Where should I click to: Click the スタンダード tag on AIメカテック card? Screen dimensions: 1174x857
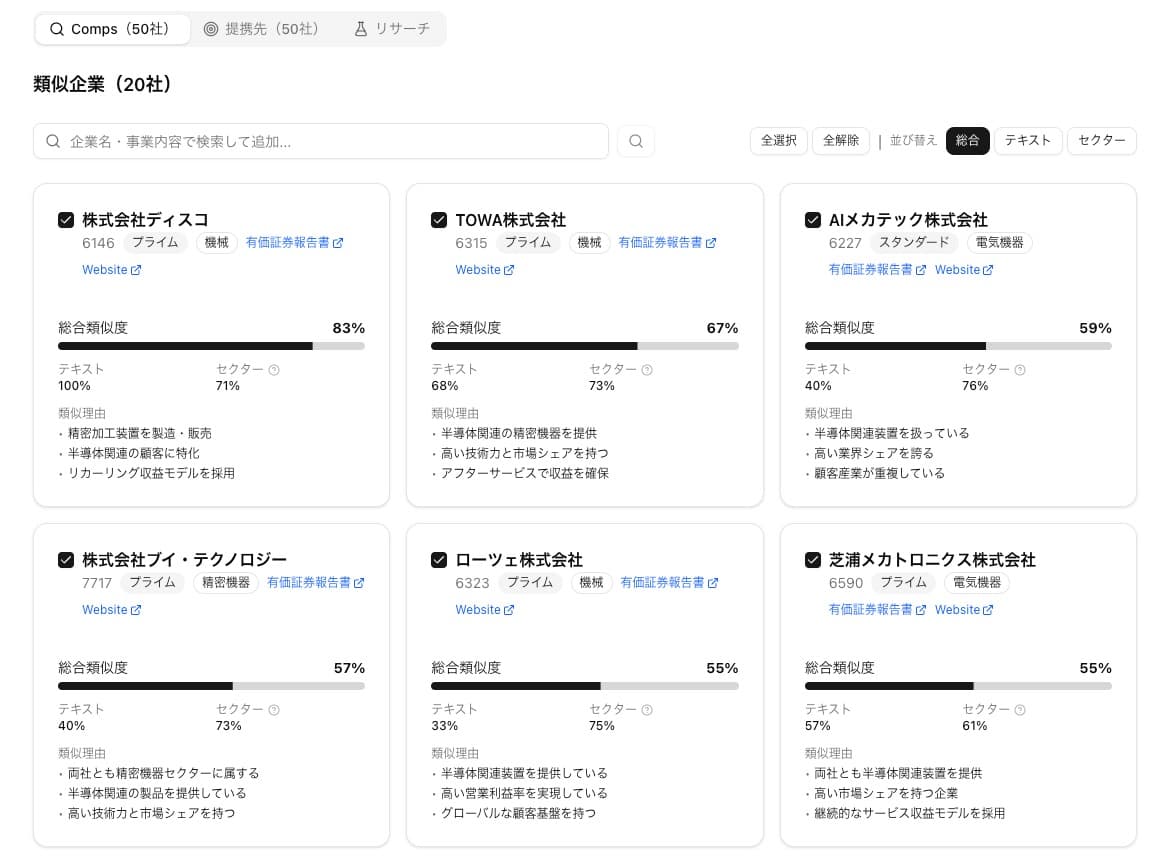[x=914, y=243]
